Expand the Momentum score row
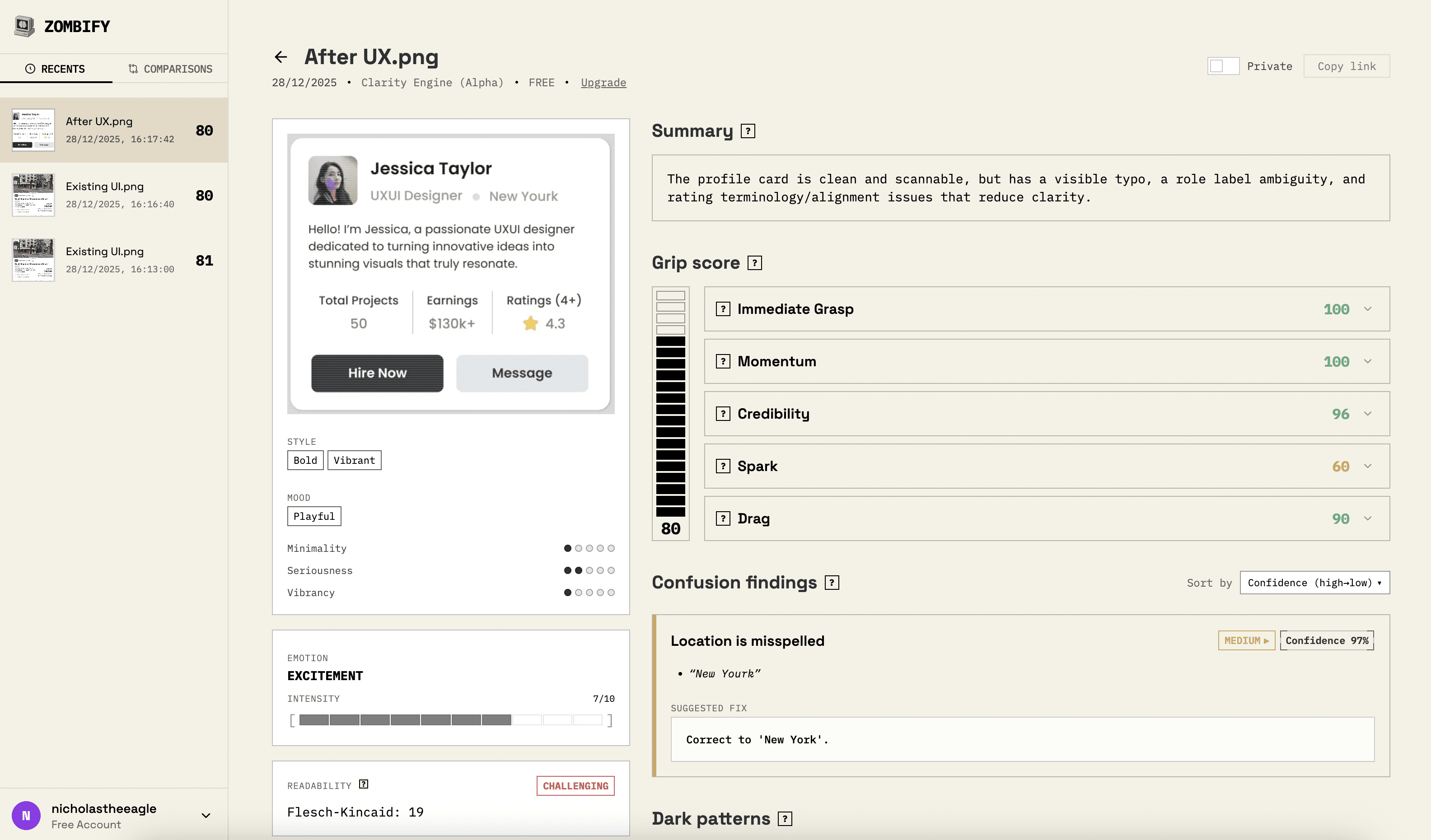Image resolution: width=1431 pixels, height=840 pixels. 1367,362
